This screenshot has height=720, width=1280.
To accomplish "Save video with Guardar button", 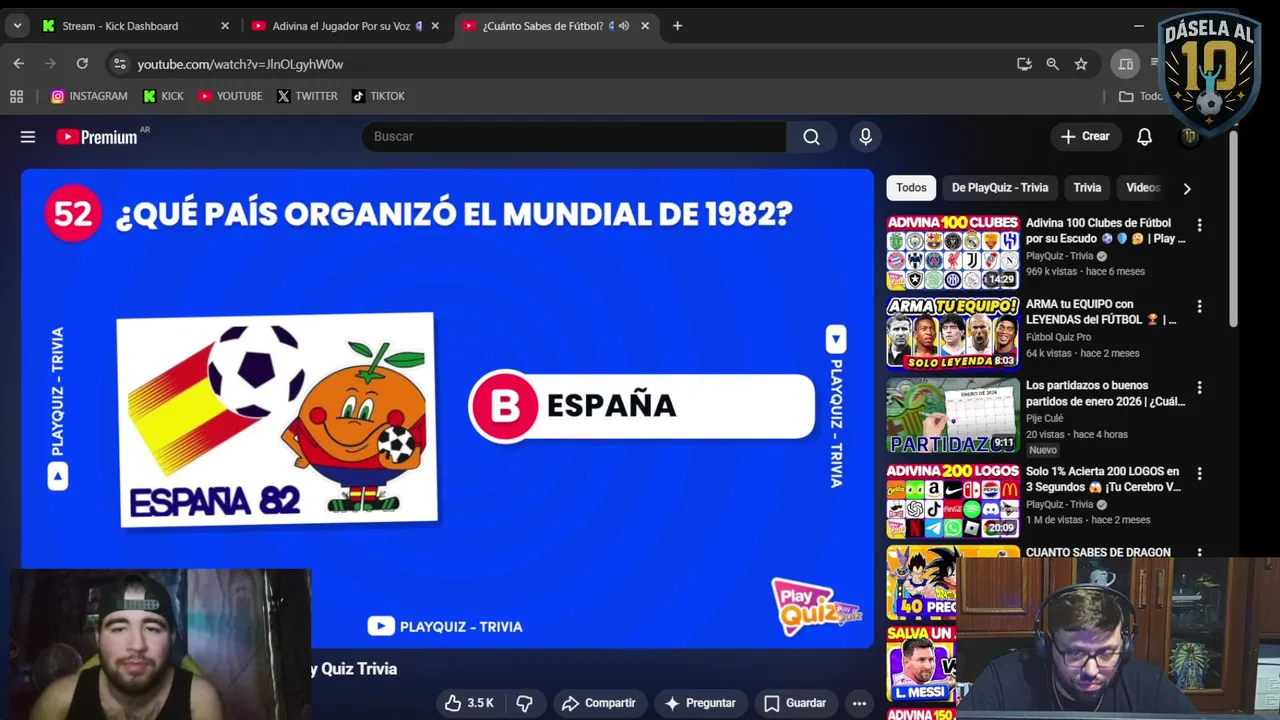I will click(x=795, y=703).
